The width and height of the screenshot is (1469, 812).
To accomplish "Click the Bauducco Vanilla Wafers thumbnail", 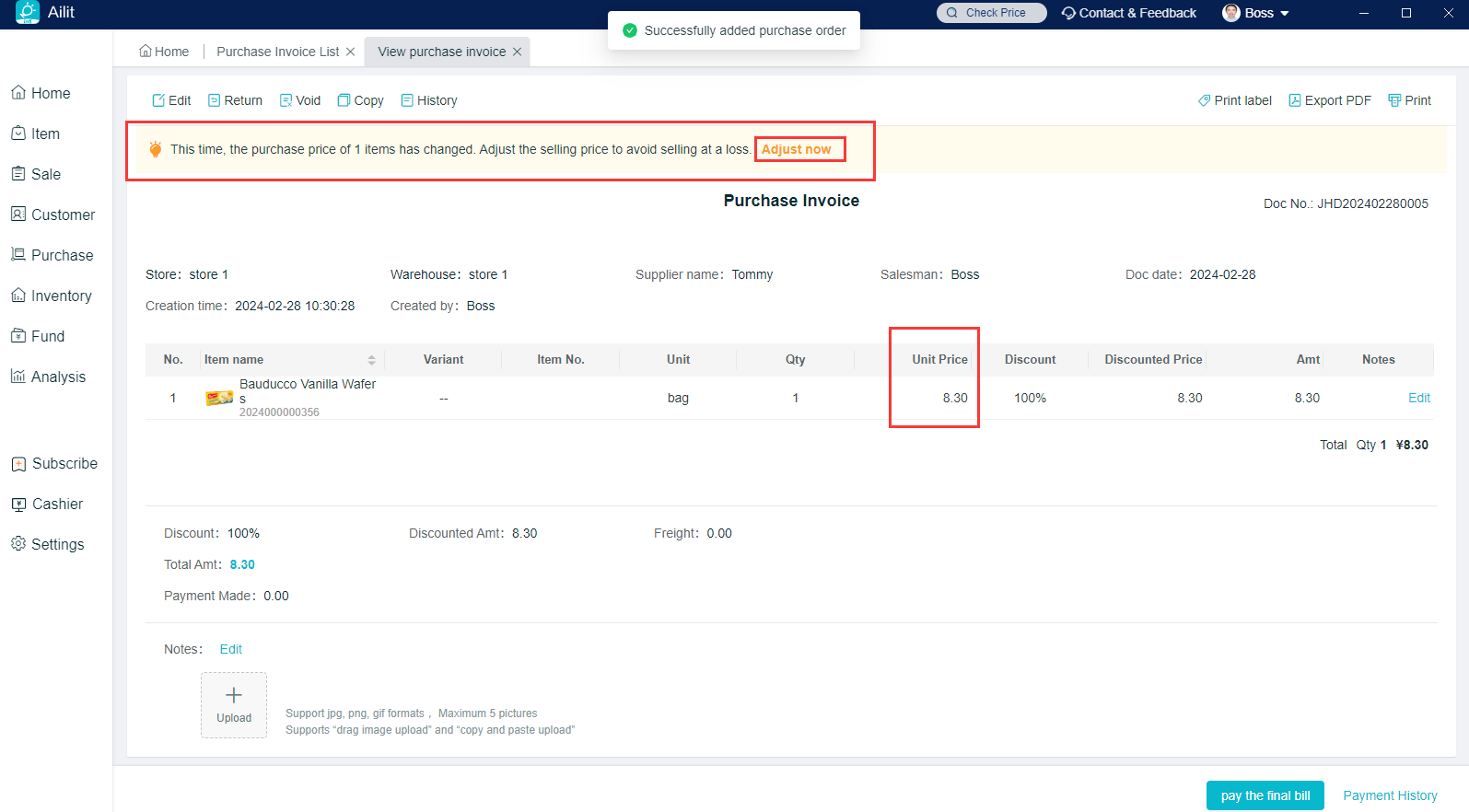I will (219, 398).
